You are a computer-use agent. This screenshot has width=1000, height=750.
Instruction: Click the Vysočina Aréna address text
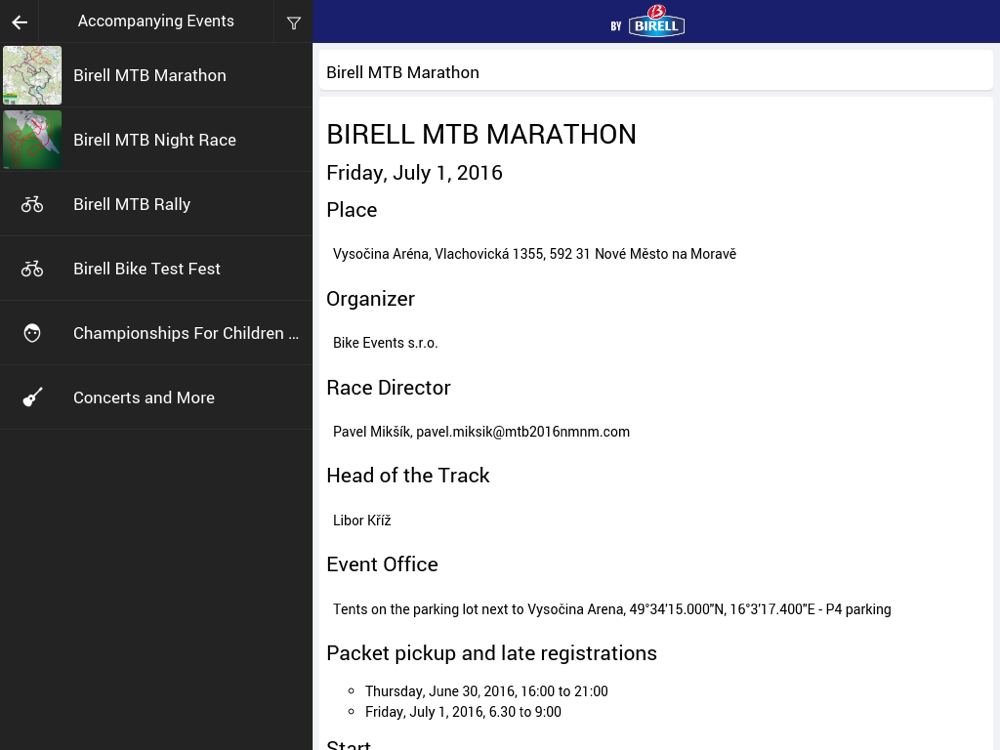pos(534,254)
